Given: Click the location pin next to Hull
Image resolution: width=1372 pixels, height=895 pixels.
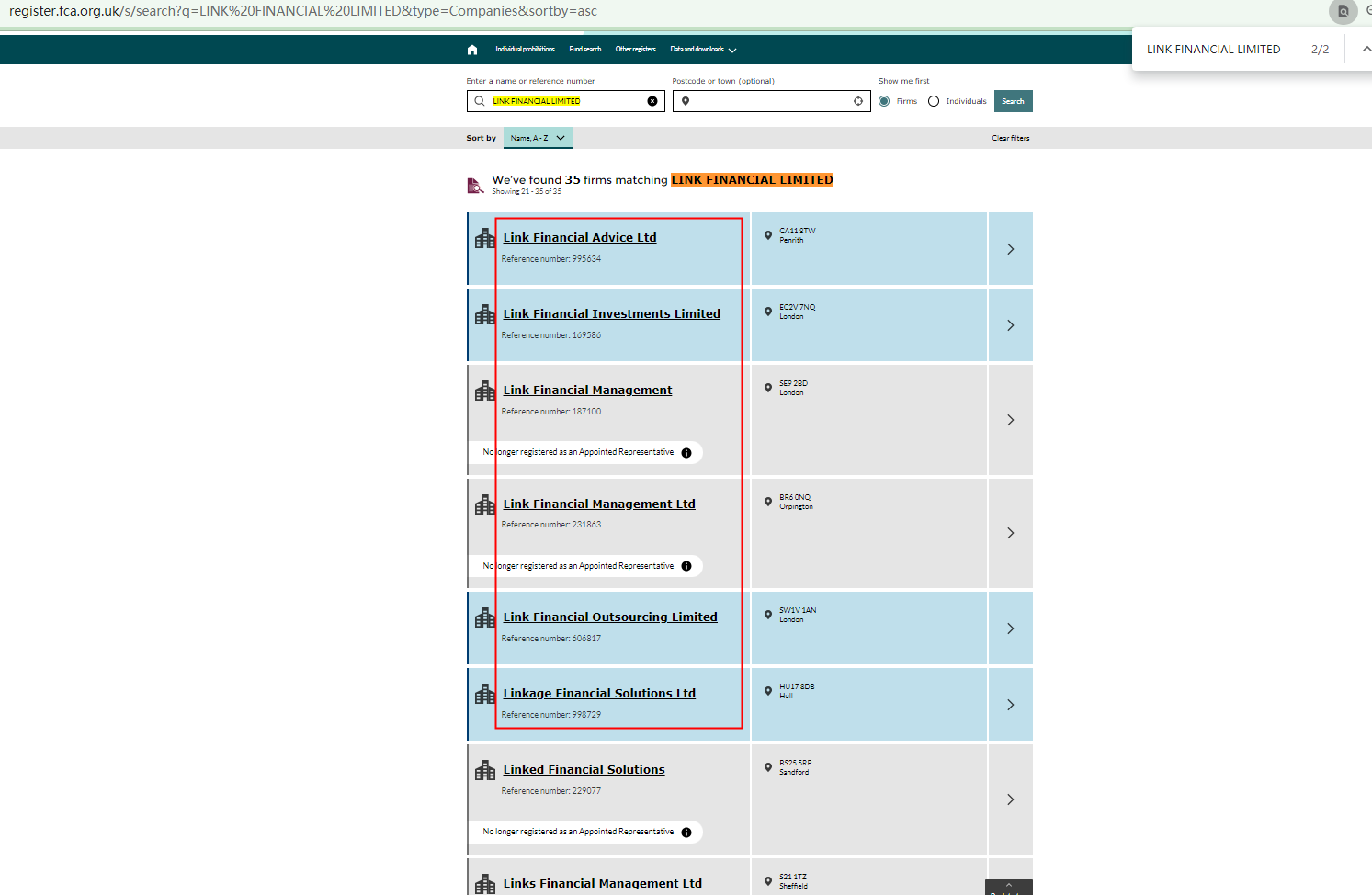Looking at the screenshot, I should coord(768,691).
